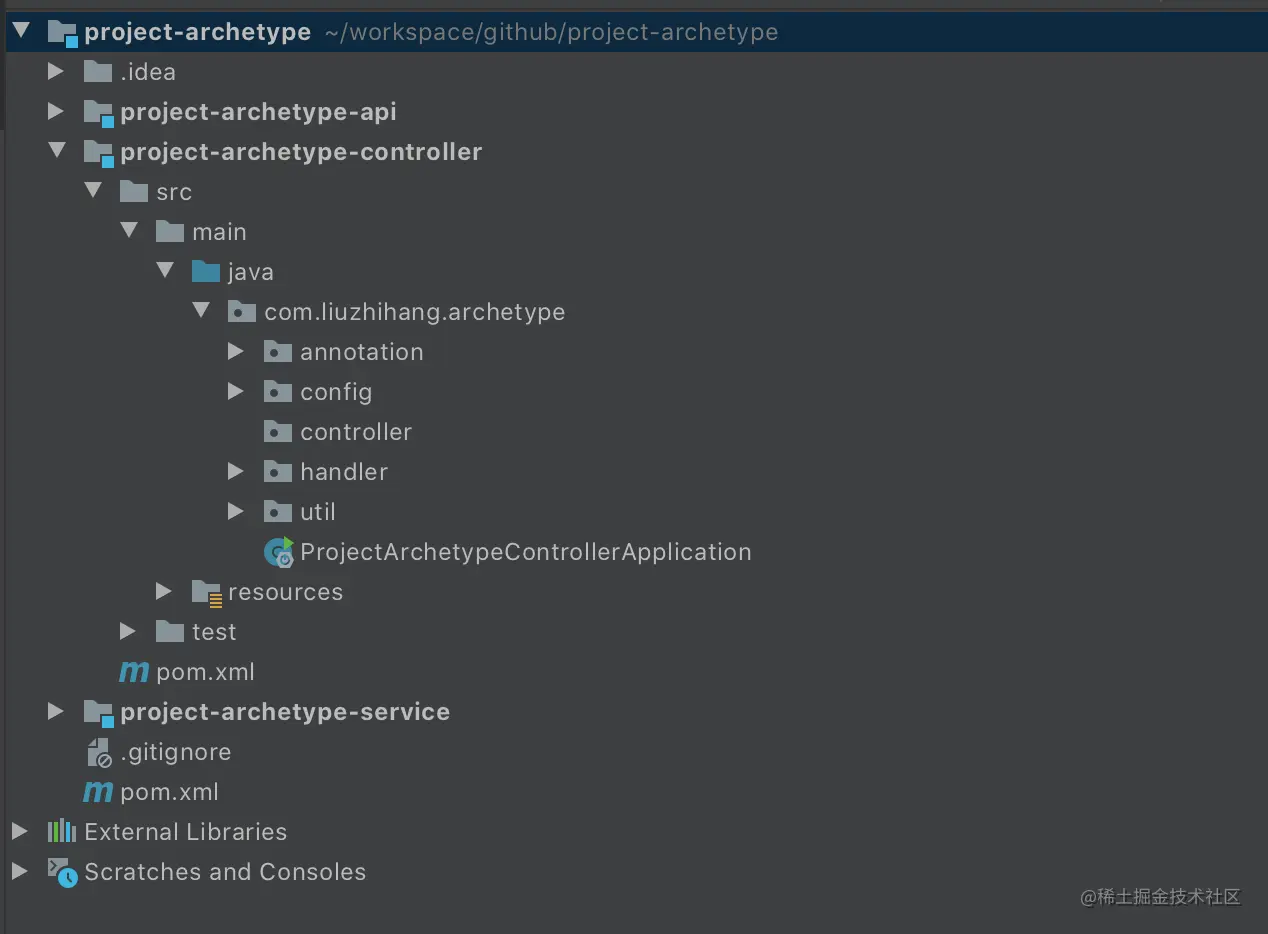Click the project-archetype-api module folder icon
1268x934 pixels.
click(x=98, y=112)
